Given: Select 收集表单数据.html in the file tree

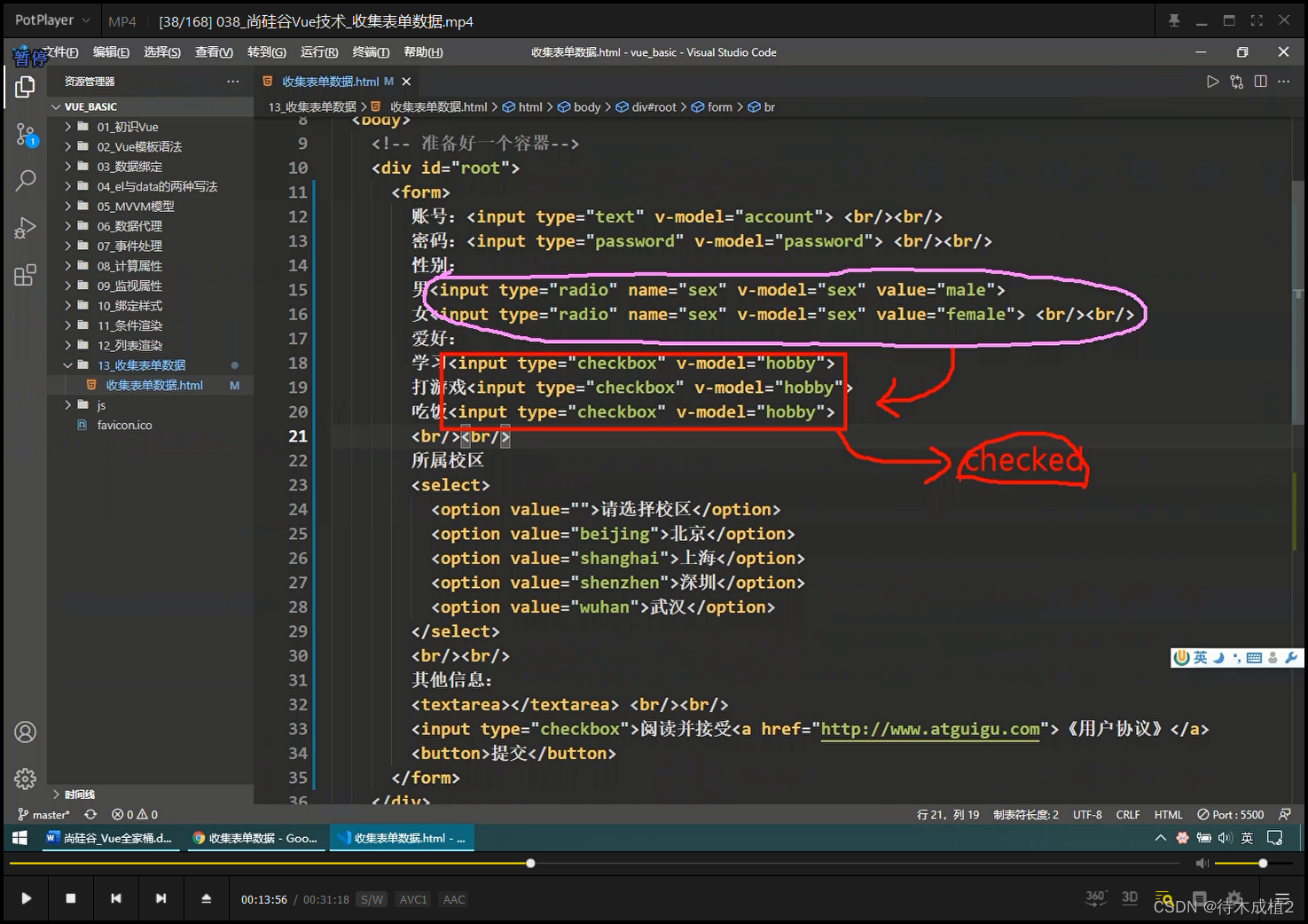Looking at the screenshot, I should click(x=150, y=385).
